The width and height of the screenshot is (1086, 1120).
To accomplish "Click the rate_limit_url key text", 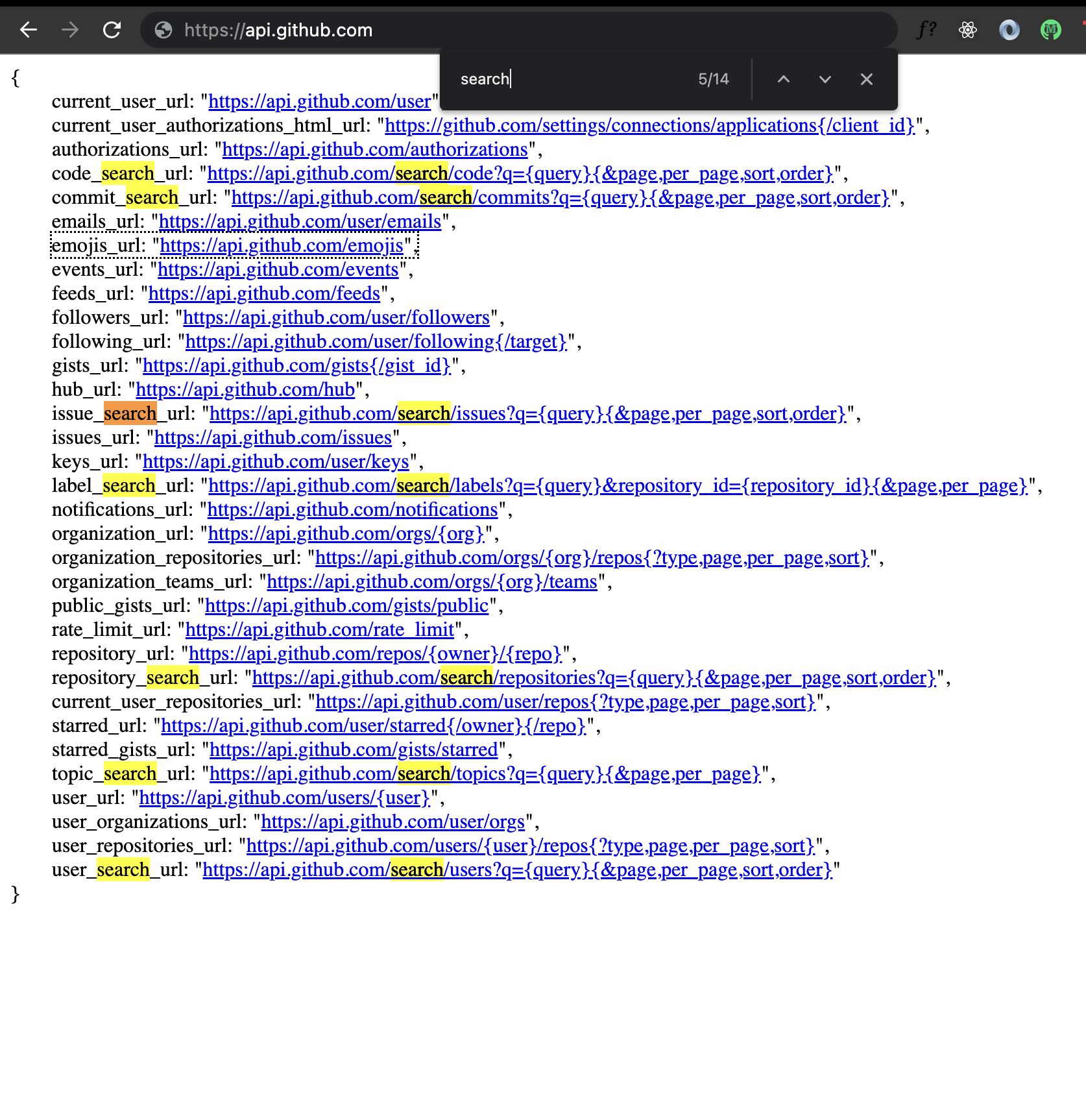I will pyautogui.click(x=112, y=630).
